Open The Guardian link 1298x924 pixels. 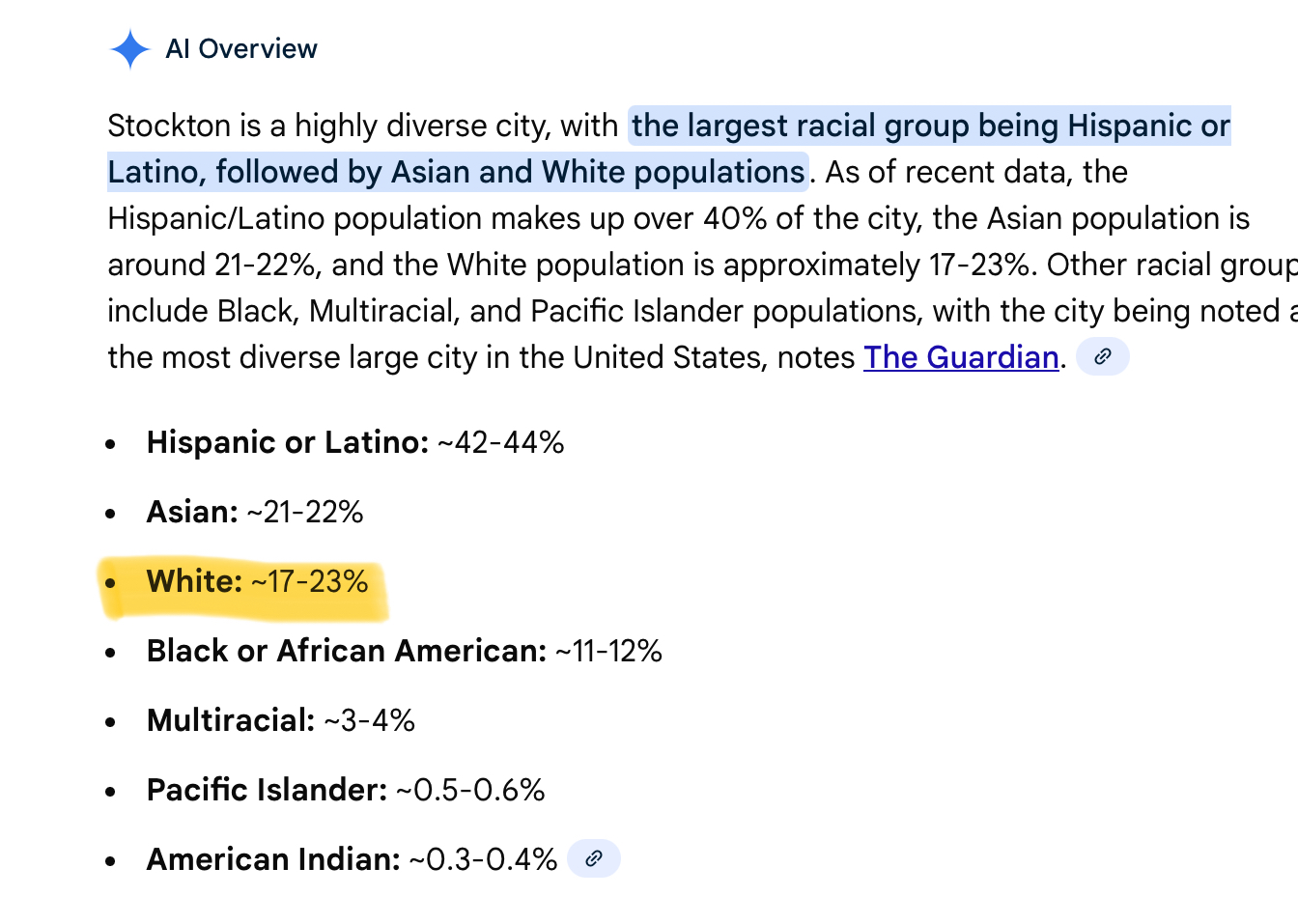961,357
